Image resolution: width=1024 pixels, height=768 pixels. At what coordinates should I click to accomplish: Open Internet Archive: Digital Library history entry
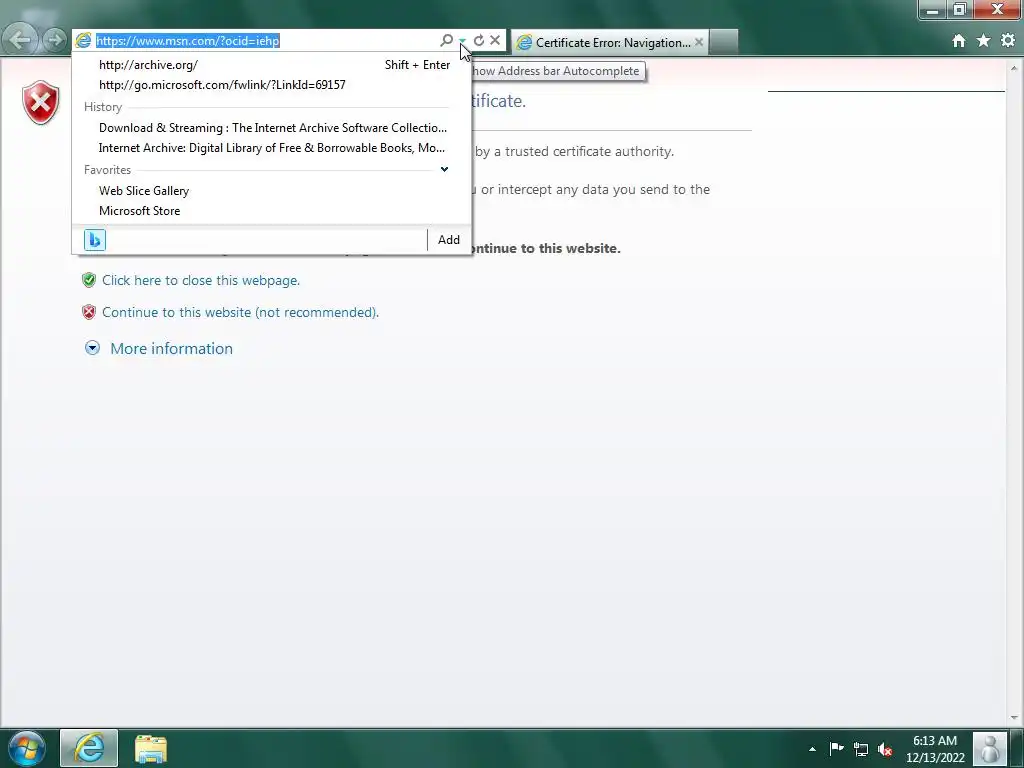272,148
